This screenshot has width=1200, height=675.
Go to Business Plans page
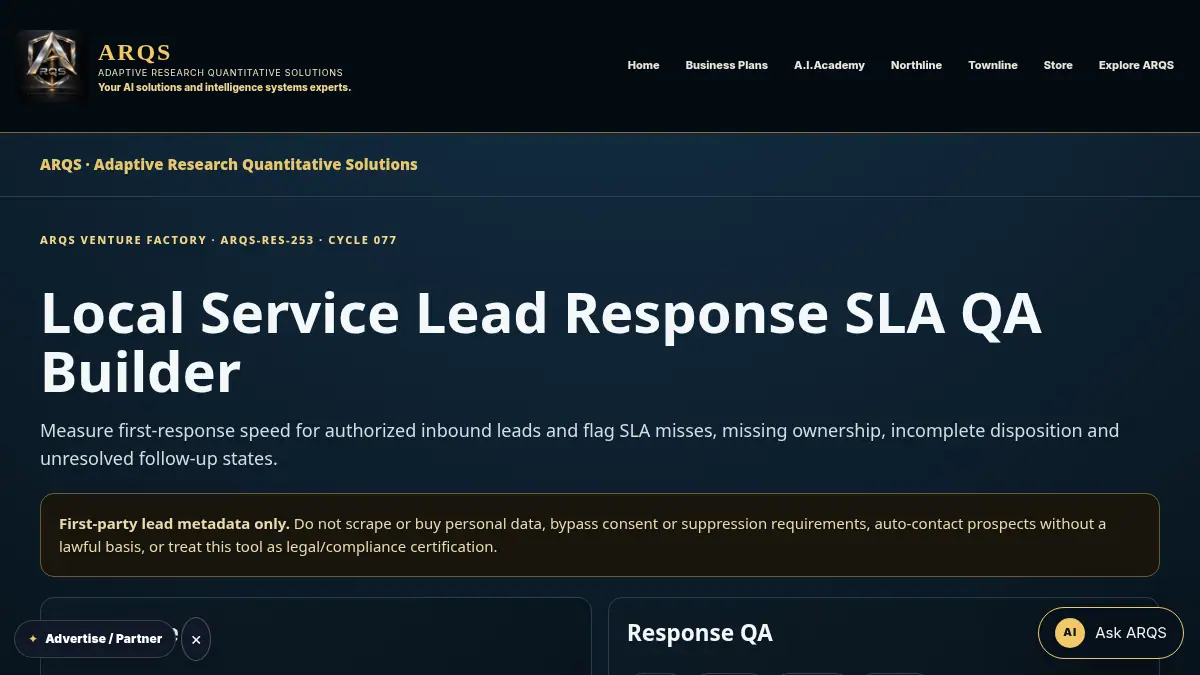(x=726, y=65)
